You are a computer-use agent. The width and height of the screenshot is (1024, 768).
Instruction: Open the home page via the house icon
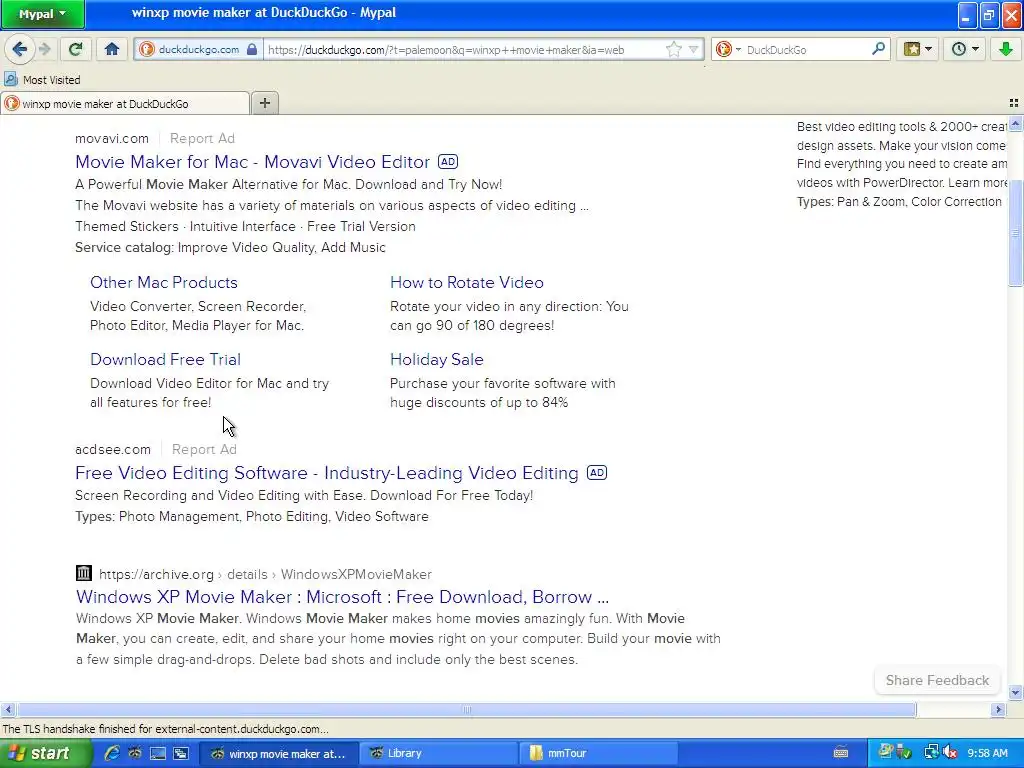click(x=112, y=50)
